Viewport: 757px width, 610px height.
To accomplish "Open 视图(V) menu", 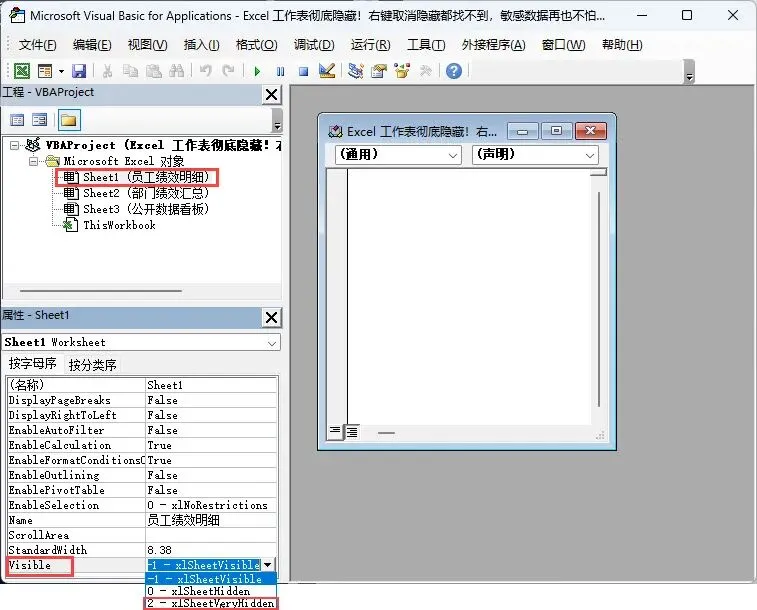I will click(147, 45).
